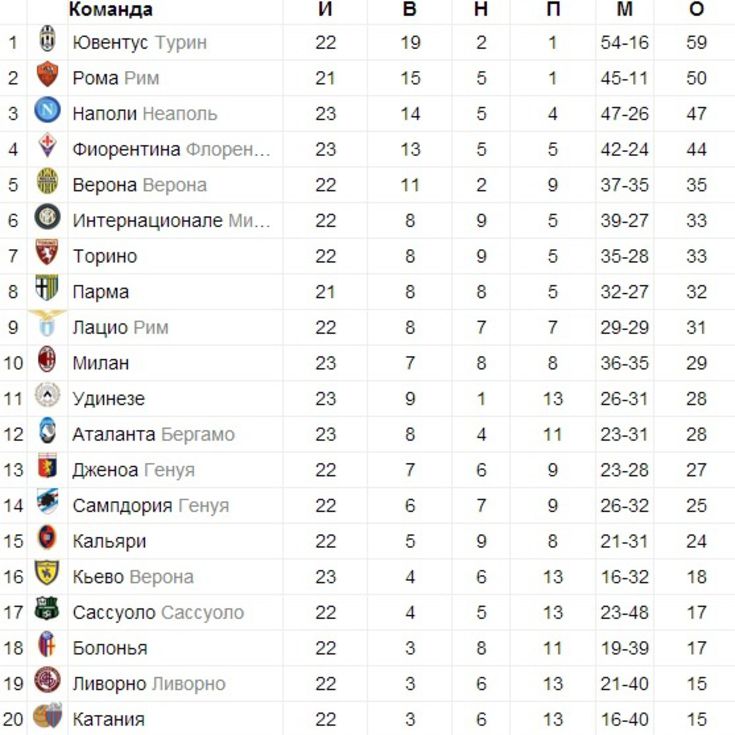This screenshot has width=735, height=735.
Task: Click the Napoli club logo
Action: pyautogui.click(x=47, y=112)
